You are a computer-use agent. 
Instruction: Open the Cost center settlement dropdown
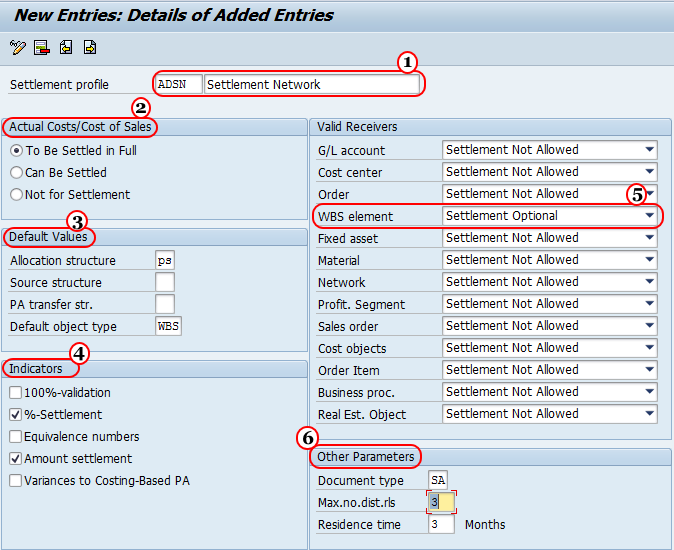pyautogui.click(x=649, y=172)
